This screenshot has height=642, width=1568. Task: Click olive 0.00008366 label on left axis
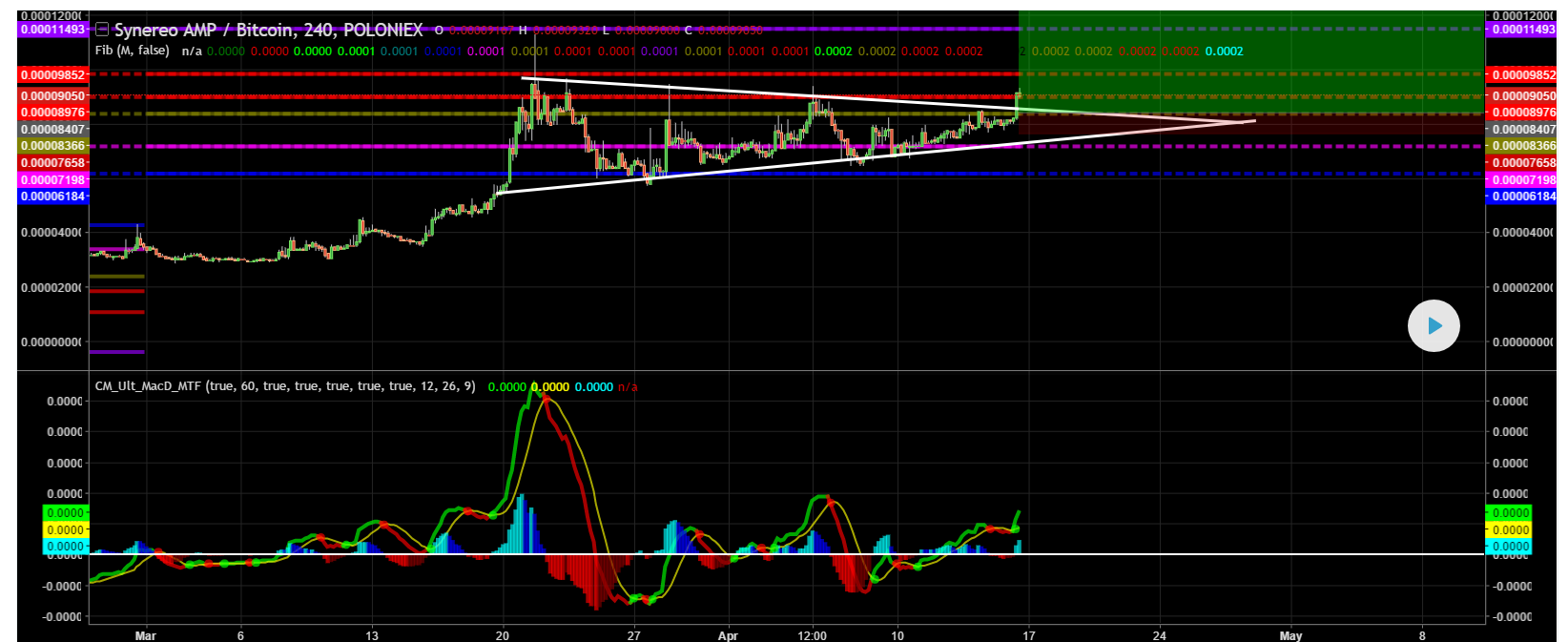pos(52,146)
